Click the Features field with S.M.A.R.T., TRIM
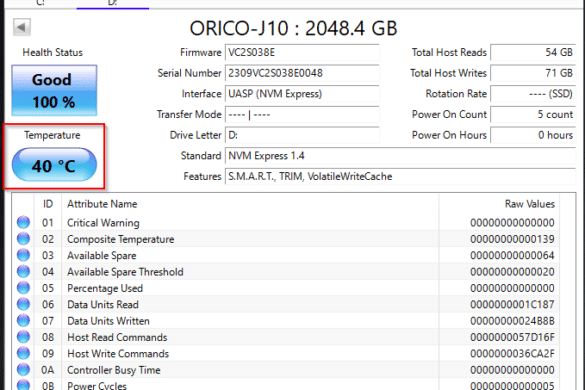Viewport: 585px width, 390px height. [x=400, y=177]
